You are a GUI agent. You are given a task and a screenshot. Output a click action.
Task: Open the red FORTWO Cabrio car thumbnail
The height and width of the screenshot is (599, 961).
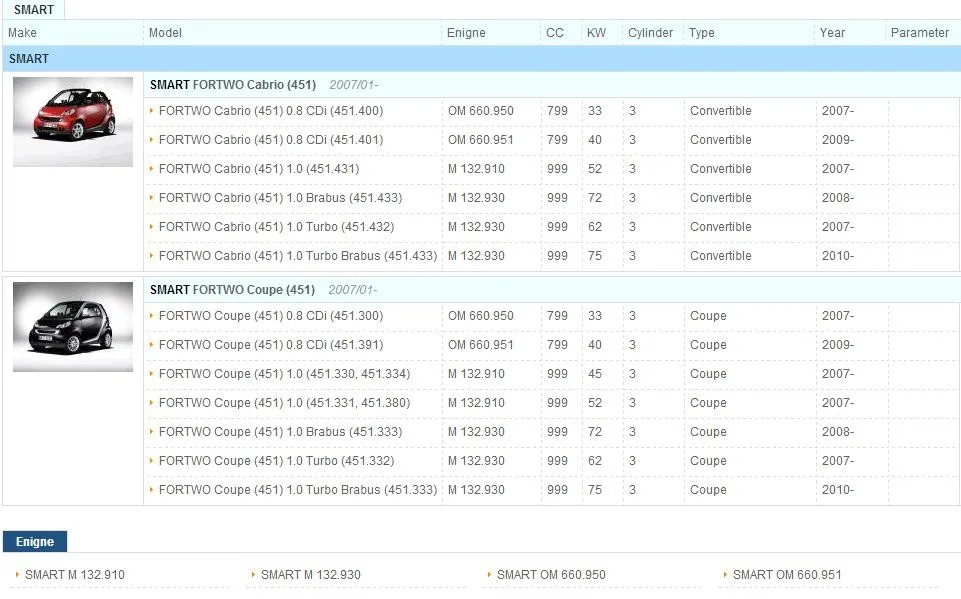(x=73, y=121)
